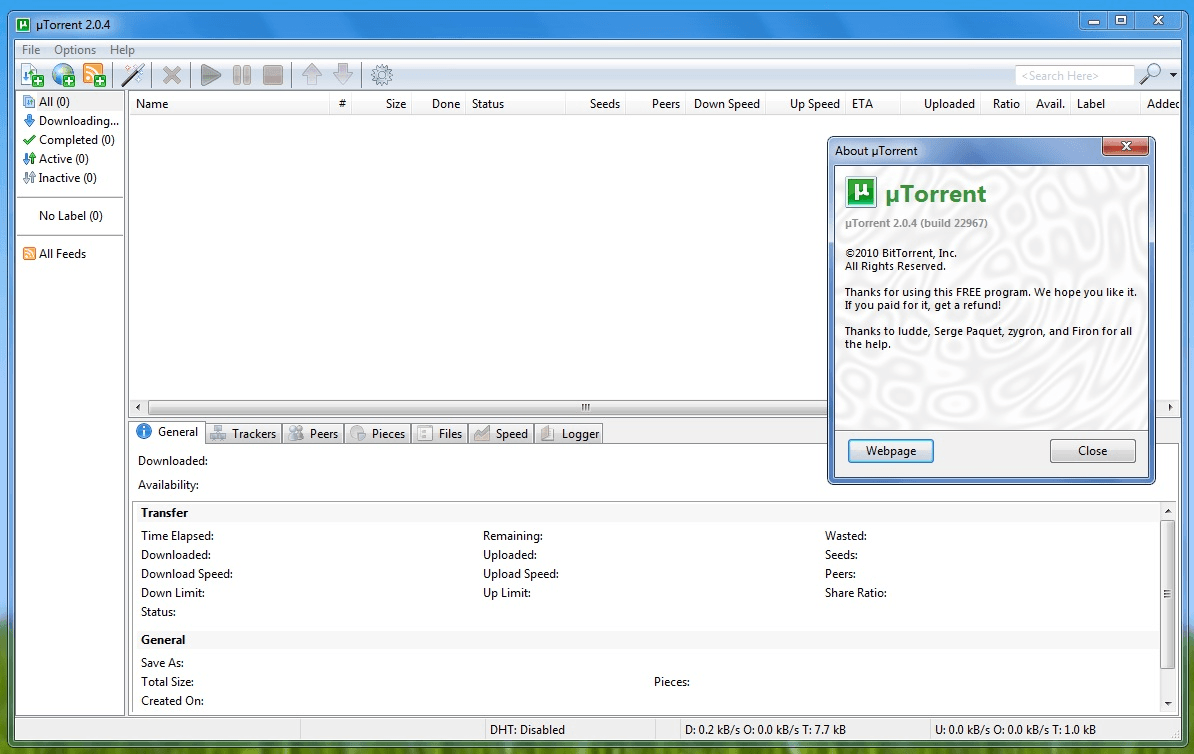Click the Search Here field

1074,75
